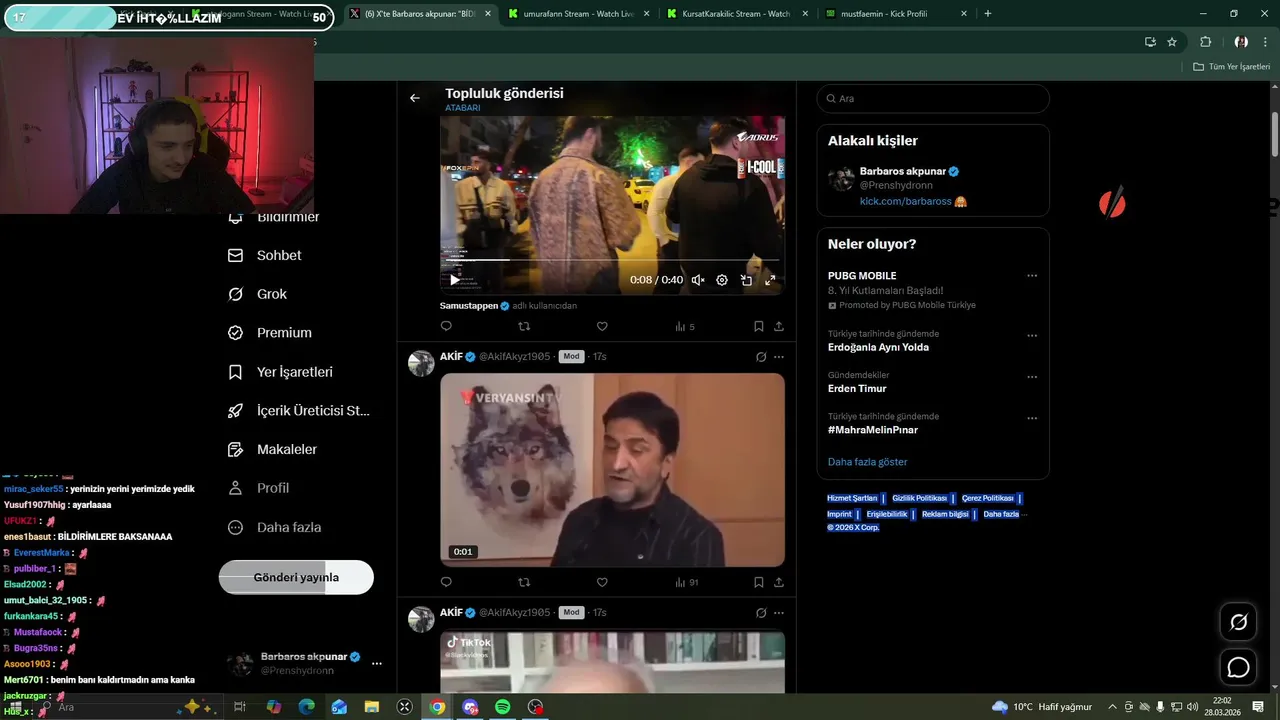Open video settings gear in top post
This screenshot has width=1280, height=720.
tap(722, 280)
